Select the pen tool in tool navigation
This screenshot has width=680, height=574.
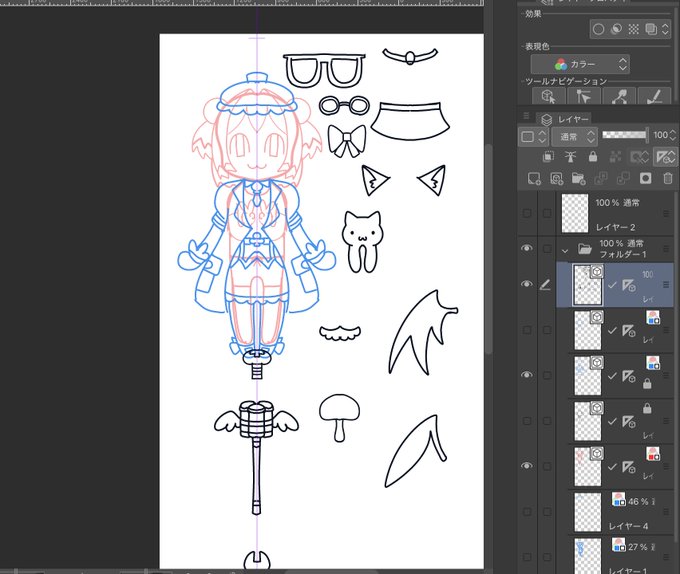(x=654, y=96)
